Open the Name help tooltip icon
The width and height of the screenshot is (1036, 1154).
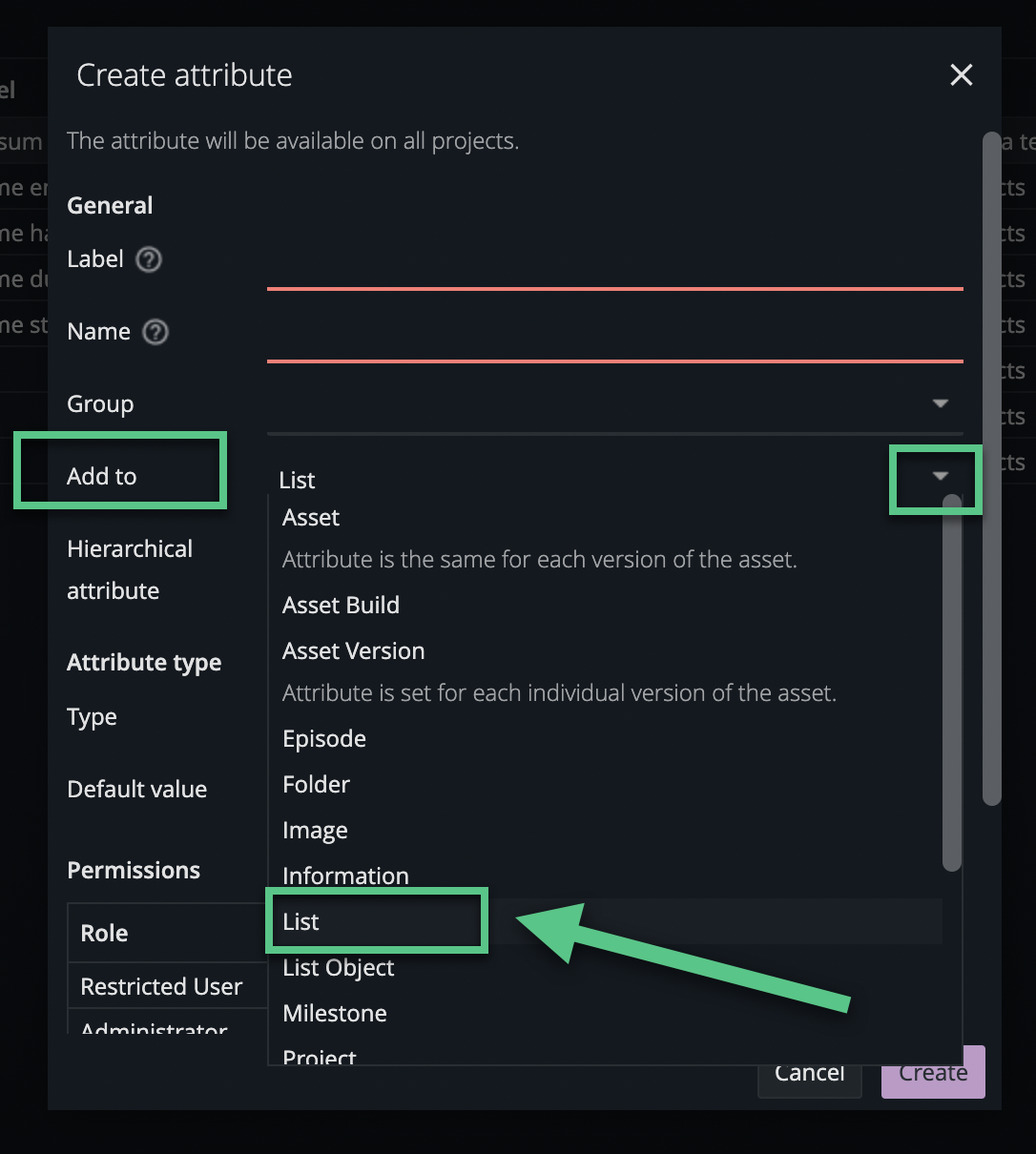155,332
